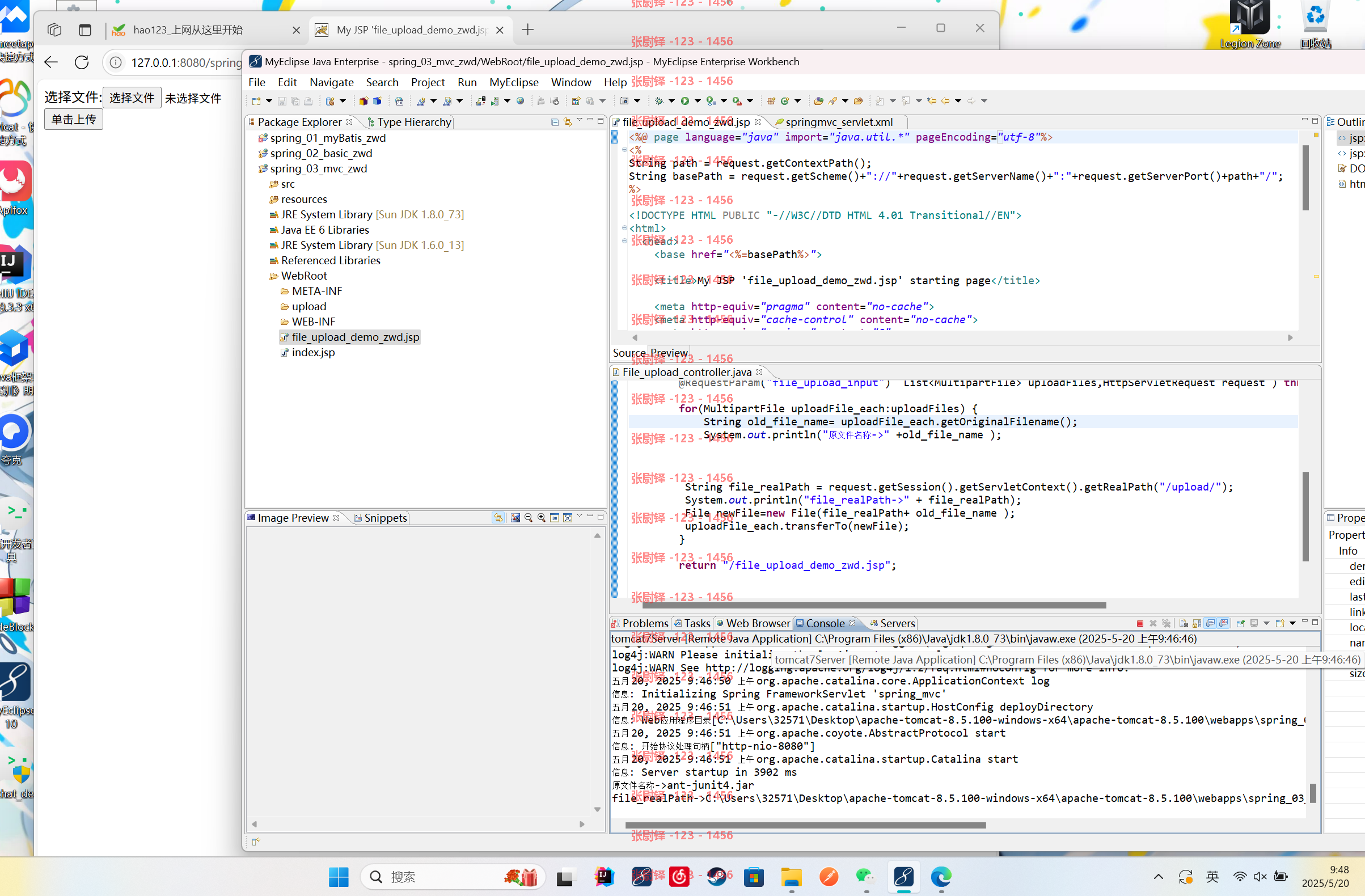
Task: Click the Debug bug icon in toolbar
Action: click(658, 101)
